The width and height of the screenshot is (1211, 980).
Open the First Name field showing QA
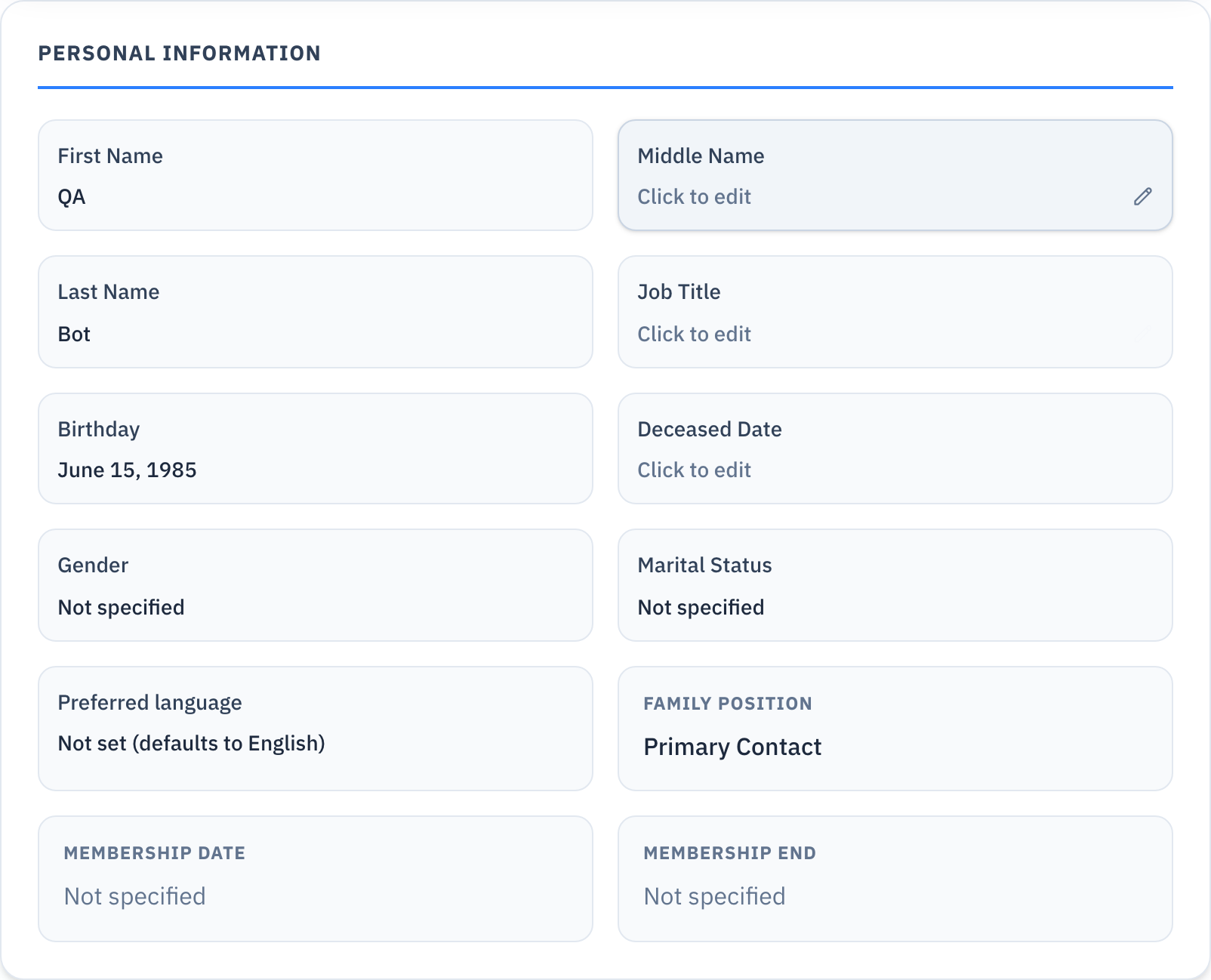click(x=316, y=175)
